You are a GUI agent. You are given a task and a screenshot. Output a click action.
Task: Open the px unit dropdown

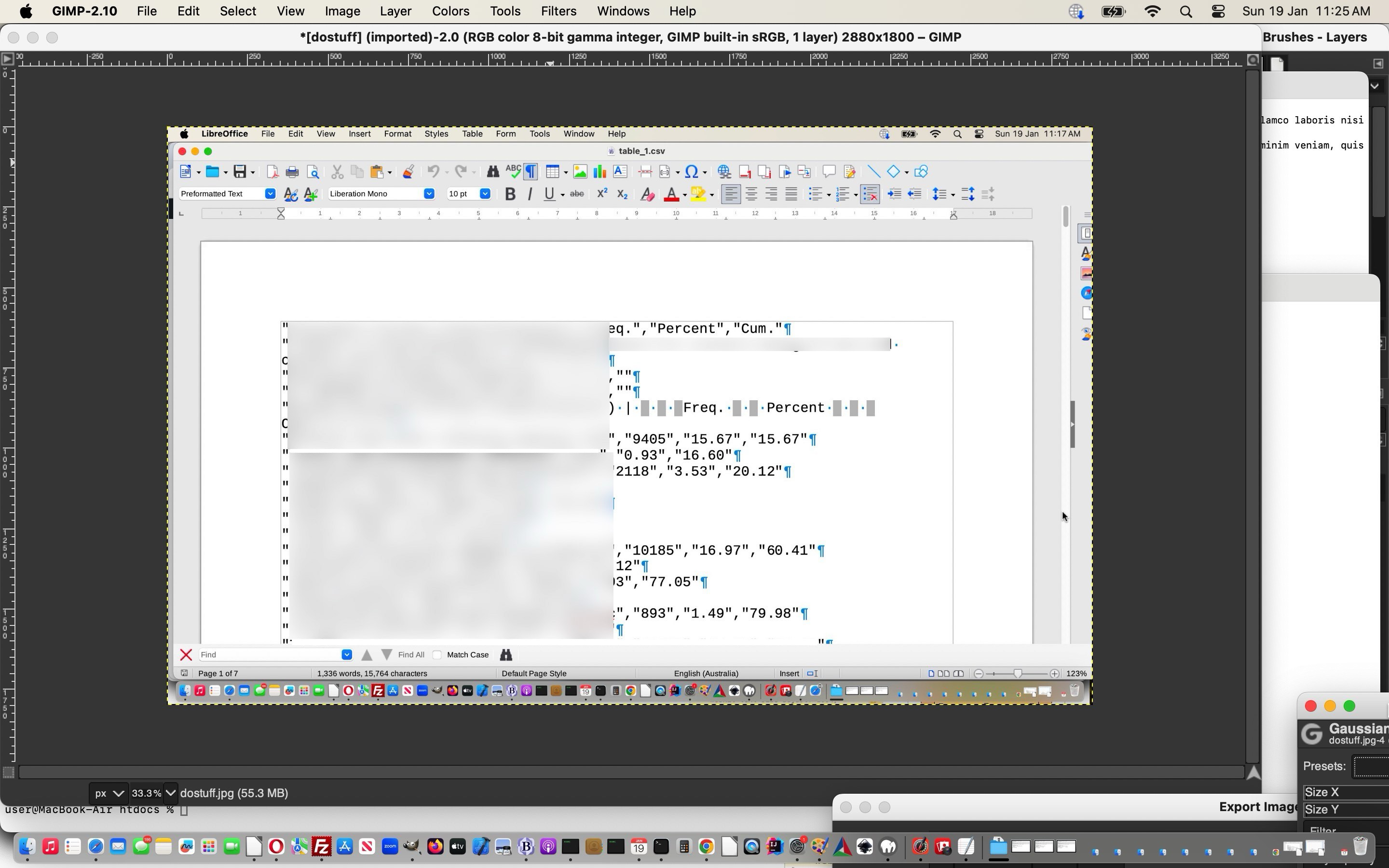coord(109,793)
